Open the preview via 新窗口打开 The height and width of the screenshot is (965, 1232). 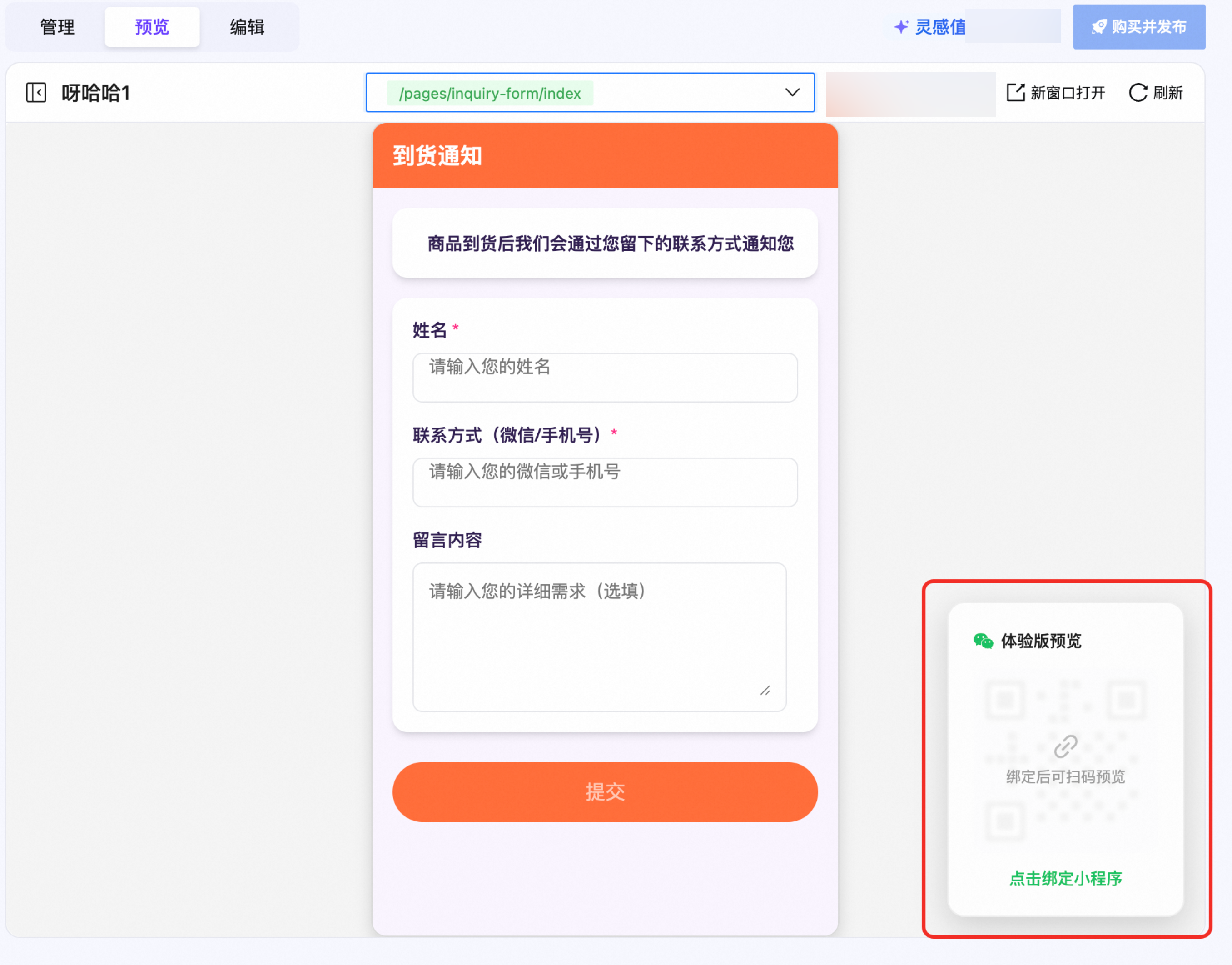click(1056, 92)
